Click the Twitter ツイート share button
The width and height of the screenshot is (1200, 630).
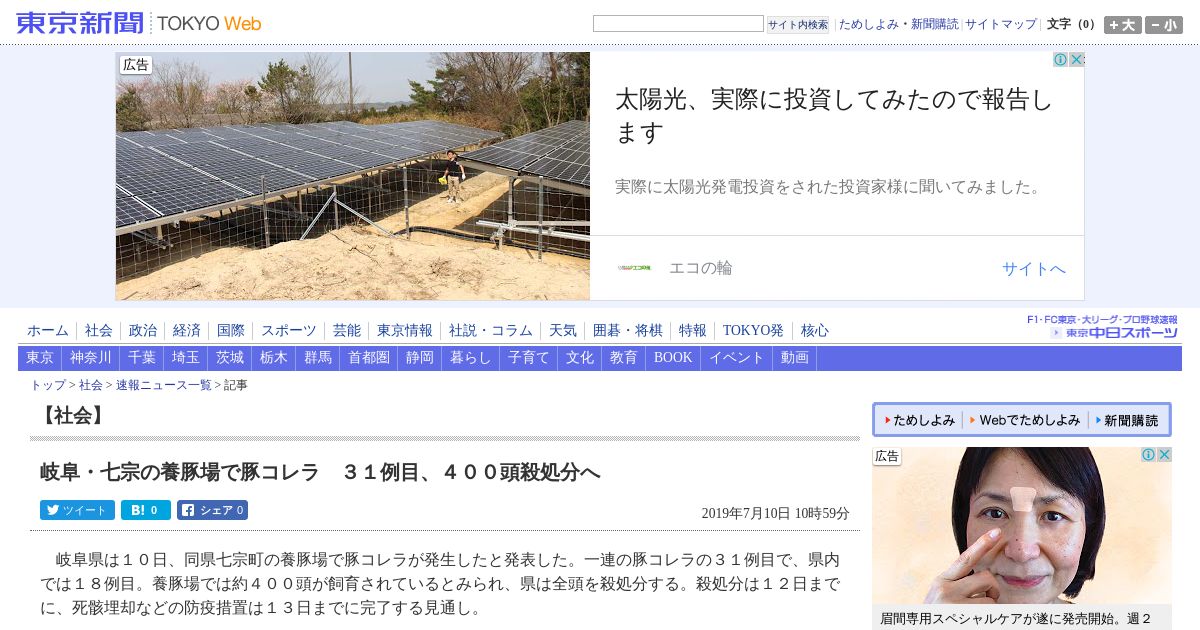[x=77, y=510]
